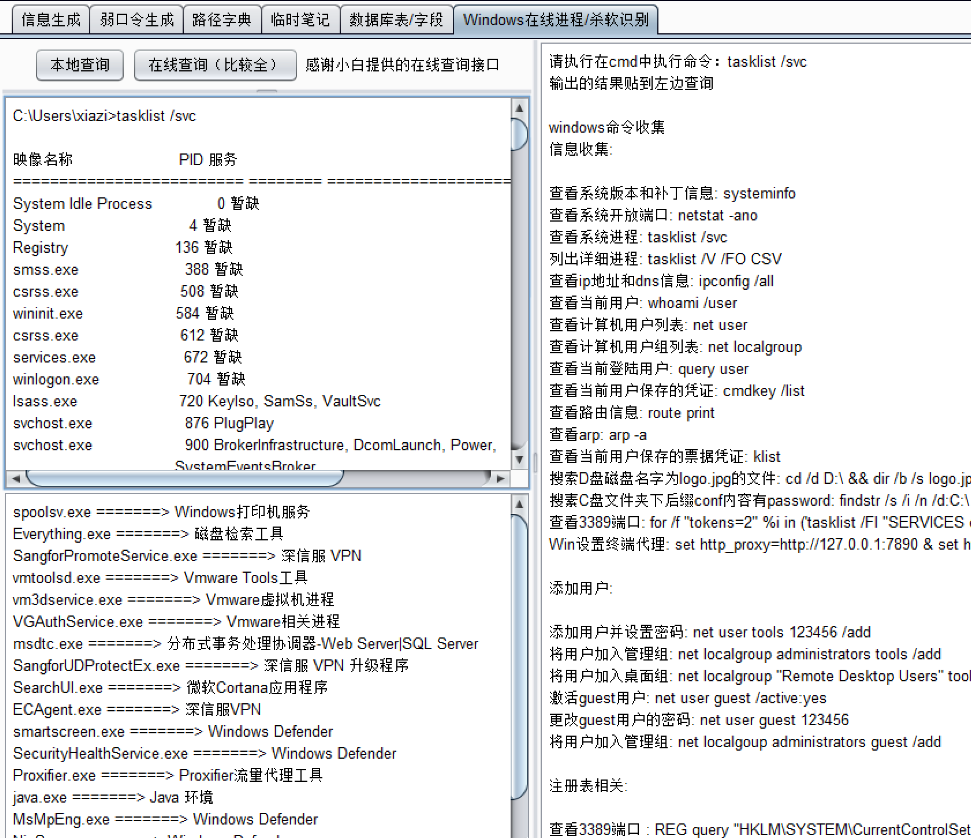This screenshot has height=838, width=971.
Task: Switch to the 弱口令生成 tab
Action: (x=137, y=19)
